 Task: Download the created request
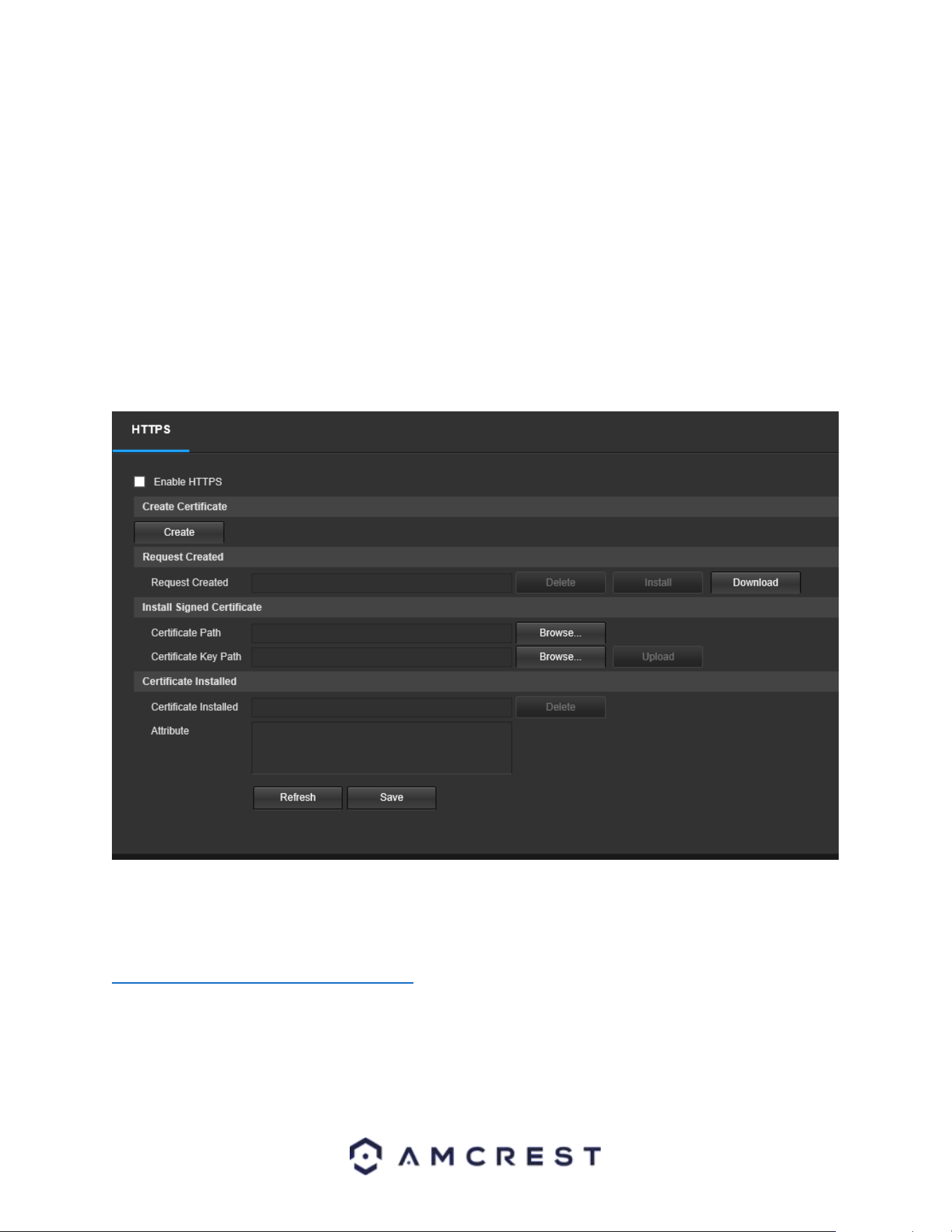(x=755, y=583)
